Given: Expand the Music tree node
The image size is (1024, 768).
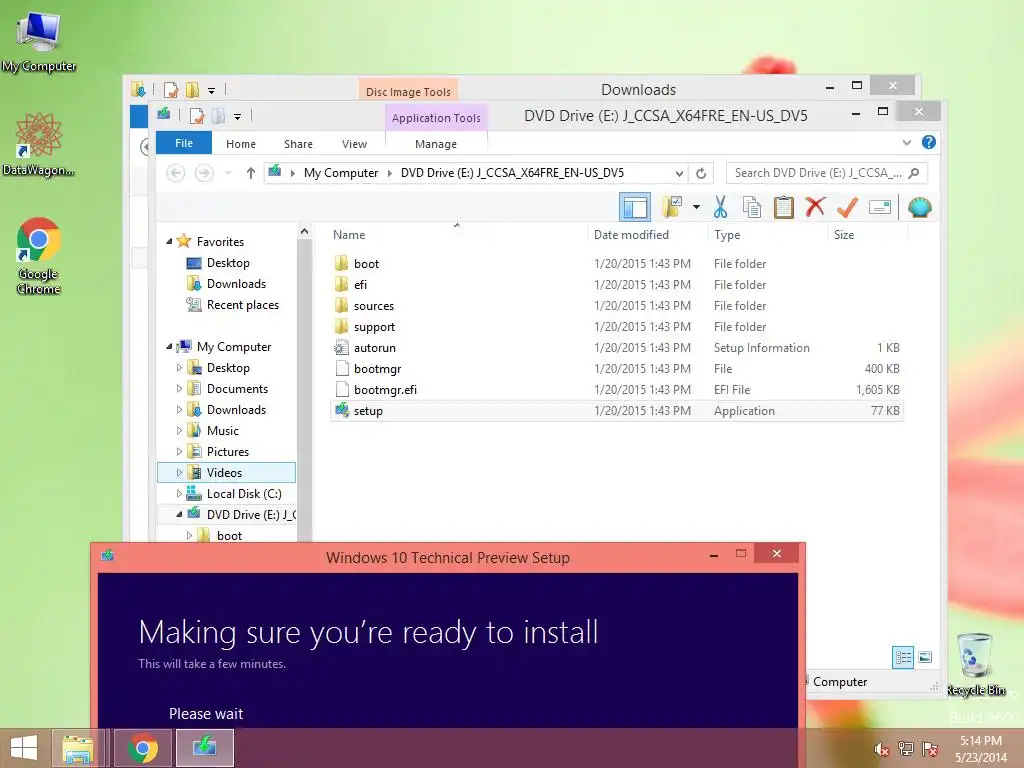Looking at the screenshot, I should (179, 430).
